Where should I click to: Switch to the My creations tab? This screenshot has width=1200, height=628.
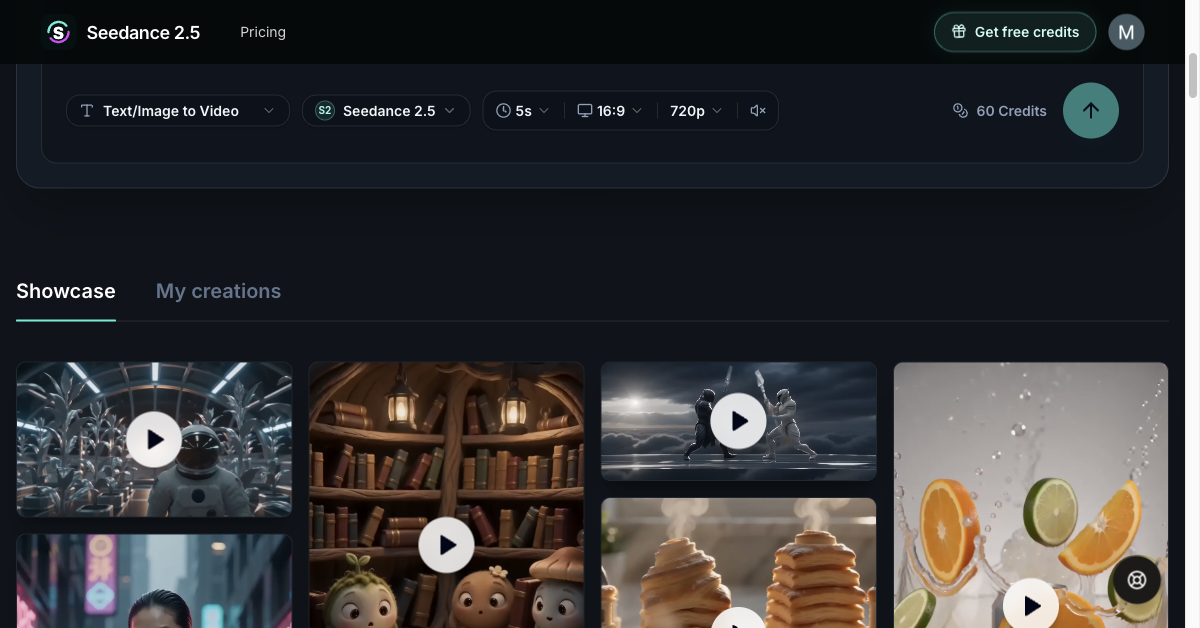(x=218, y=291)
